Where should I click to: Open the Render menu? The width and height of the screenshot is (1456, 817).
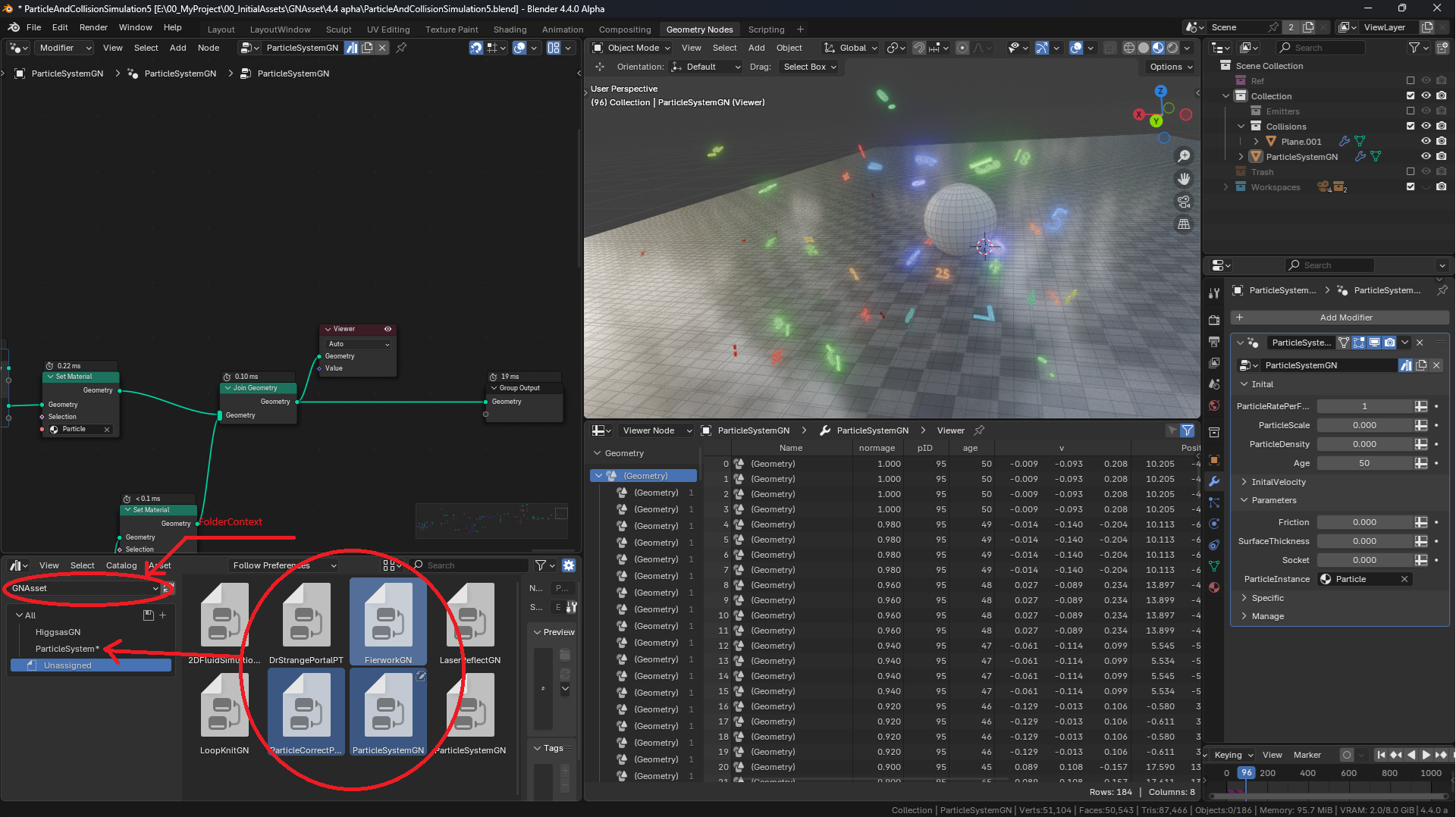pyautogui.click(x=93, y=27)
